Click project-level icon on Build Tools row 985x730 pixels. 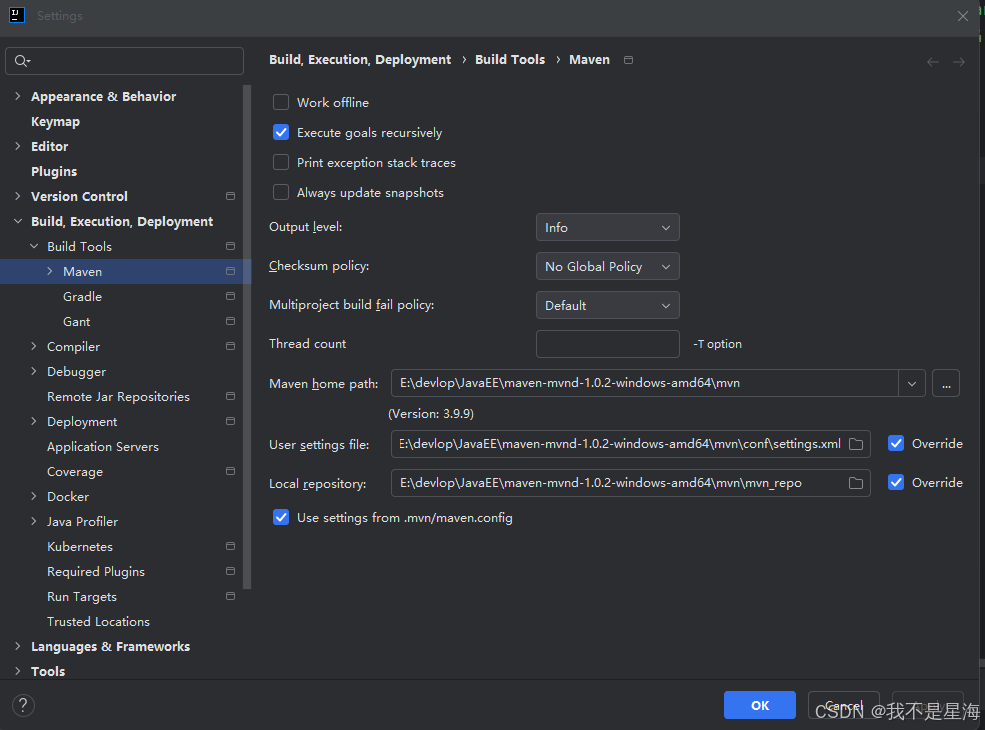231,246
